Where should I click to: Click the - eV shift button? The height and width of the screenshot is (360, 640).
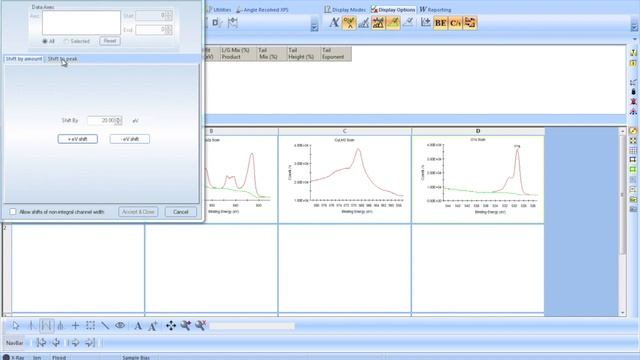(x=130, y=139)
